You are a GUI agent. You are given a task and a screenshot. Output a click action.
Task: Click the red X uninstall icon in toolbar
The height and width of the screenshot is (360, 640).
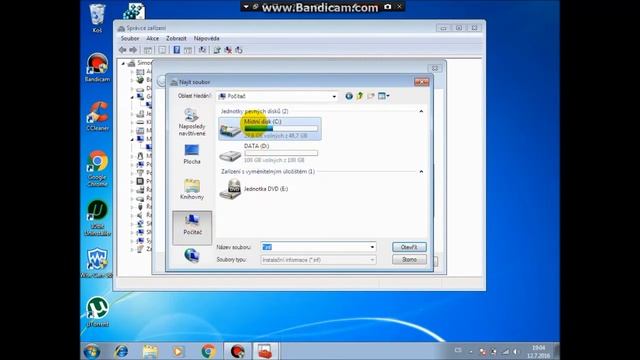point(228,50)
